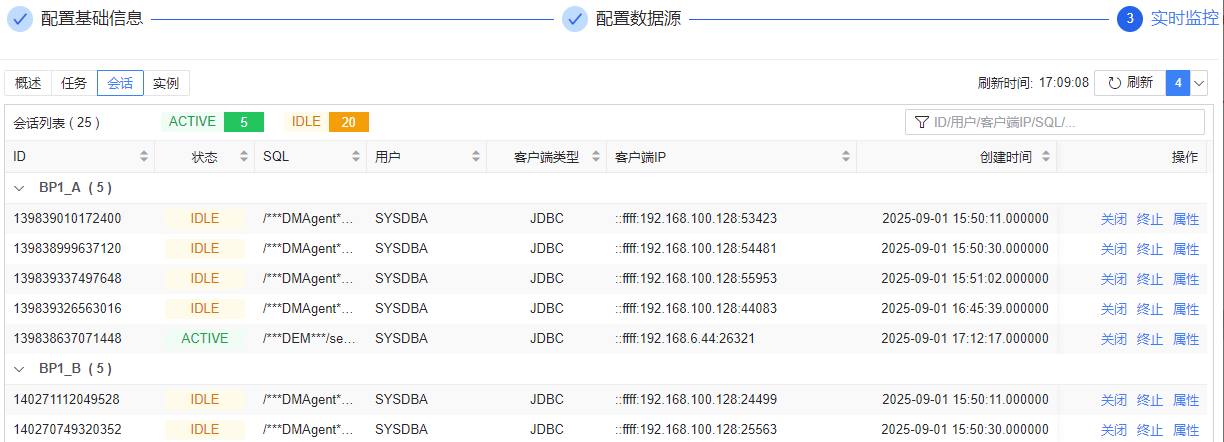Sort by 创建时间 column arrows
This screenshot has height=442, width=1224.
(x=1046, y=157)
